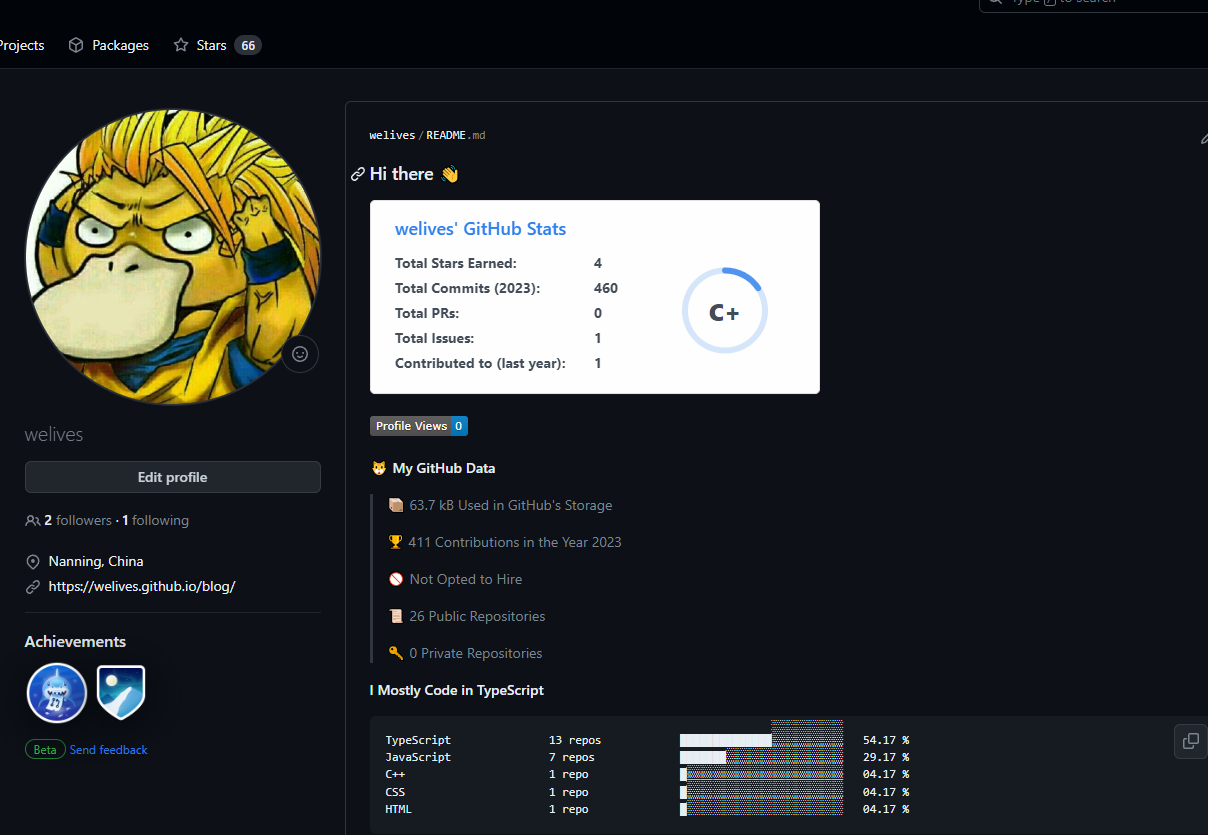This screenshot has width=1208, height=835.
Task: Click the JavaScript 29.17 % progress bar
Action: [761, 757]
